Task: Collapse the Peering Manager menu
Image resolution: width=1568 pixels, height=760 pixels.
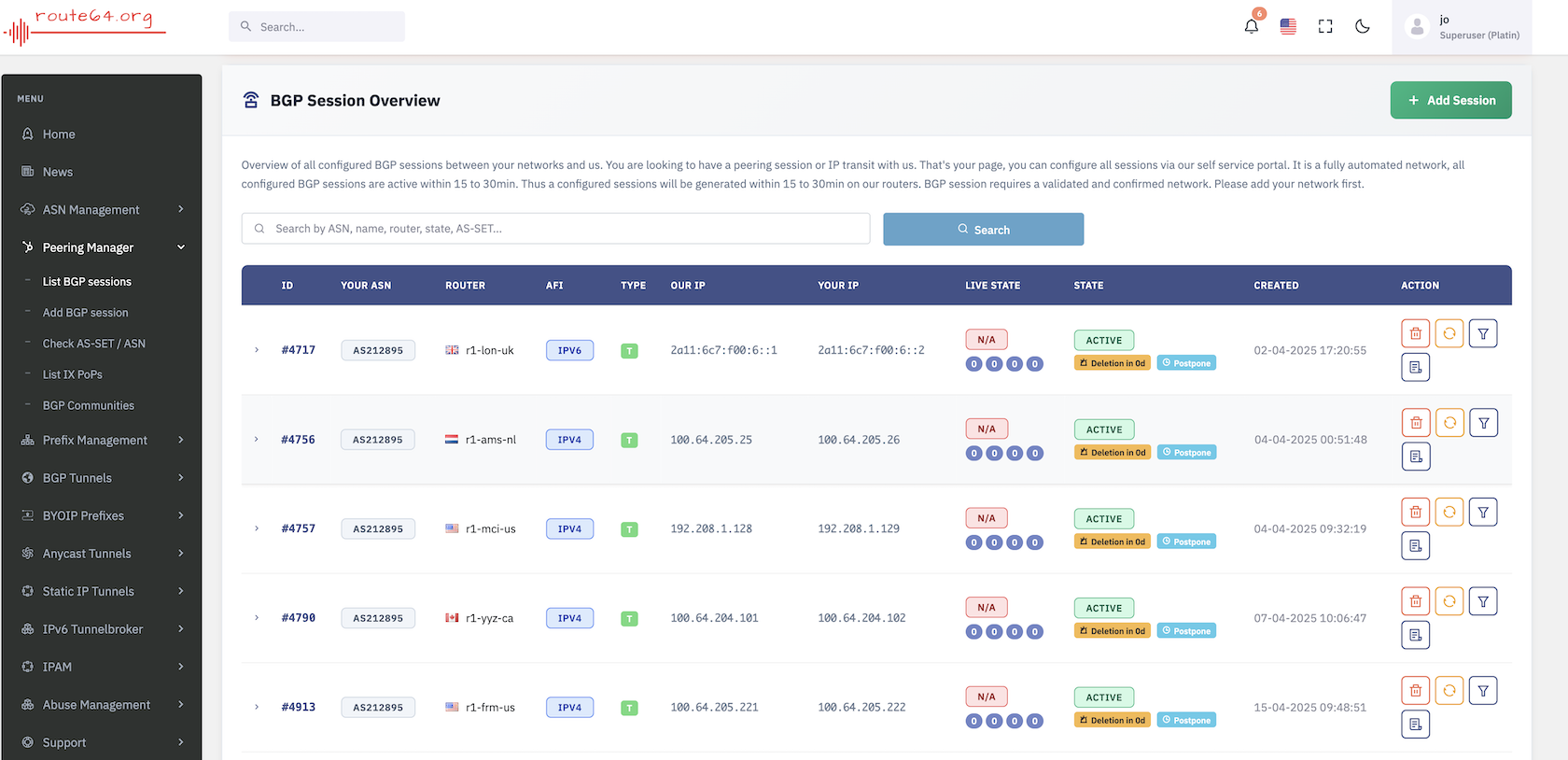Action: tap(102, 247)
